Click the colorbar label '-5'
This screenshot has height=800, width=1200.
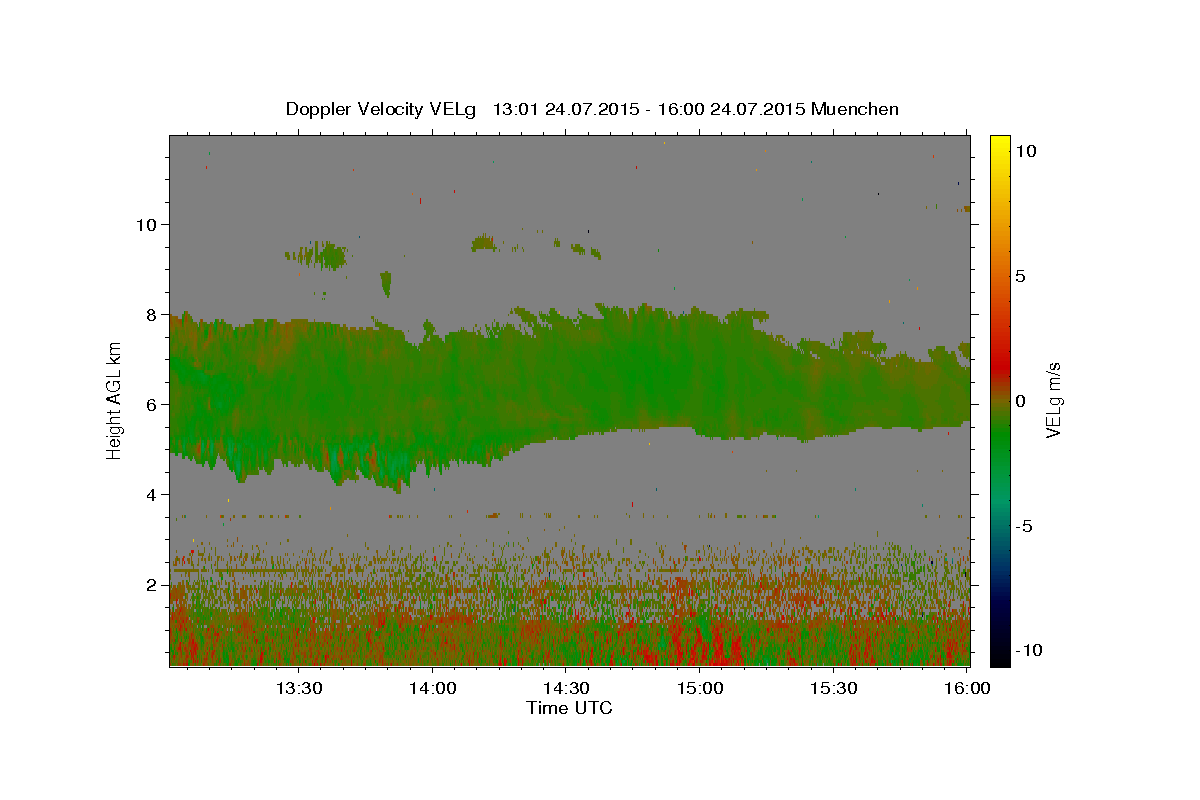click(1025, 525)
